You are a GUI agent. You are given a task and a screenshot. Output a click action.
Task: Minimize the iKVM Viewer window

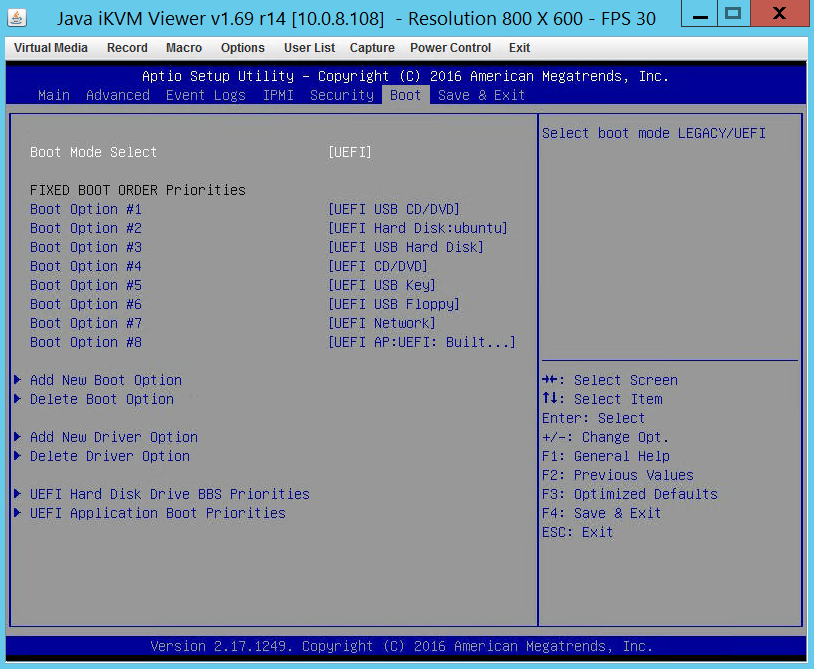700,13
